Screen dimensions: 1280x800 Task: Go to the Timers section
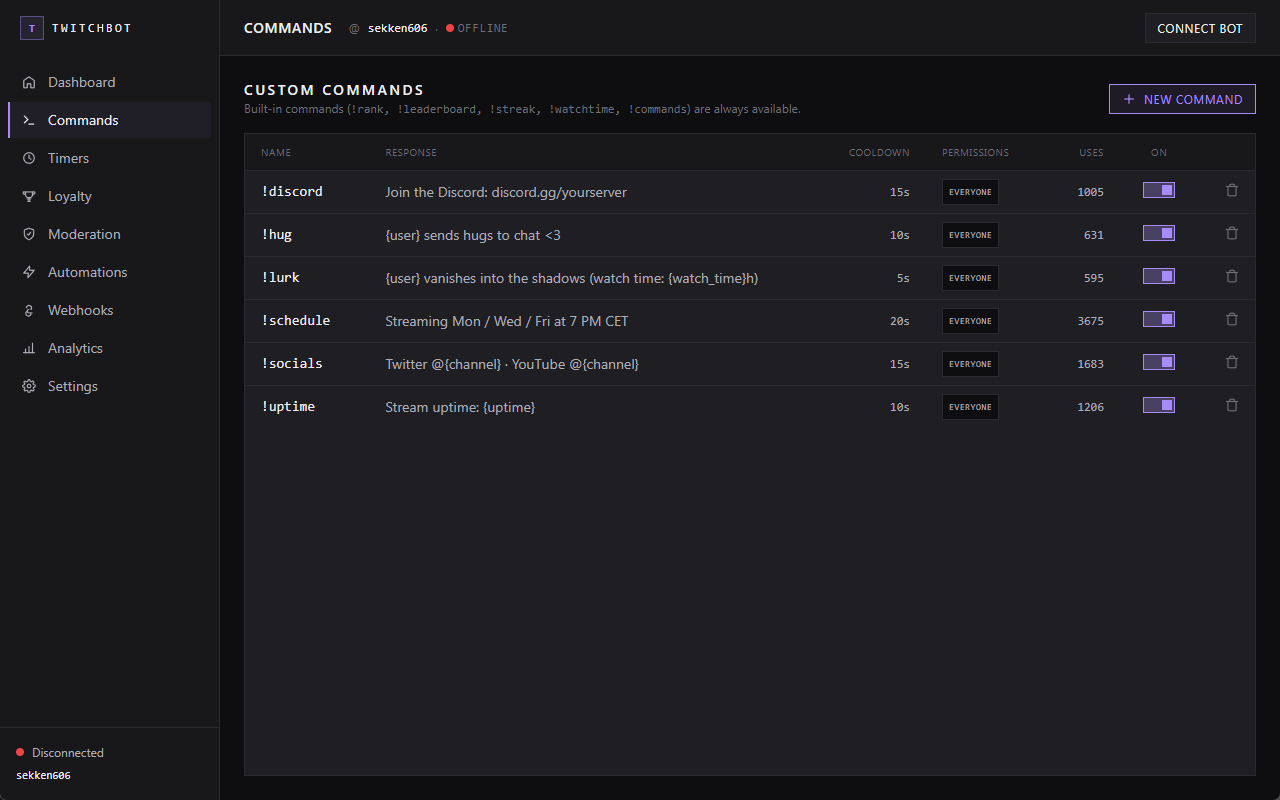click(109, 158)
